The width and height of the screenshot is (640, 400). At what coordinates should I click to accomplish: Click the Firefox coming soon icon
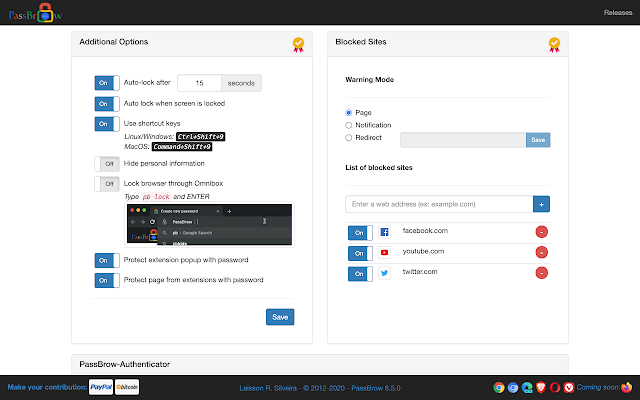[626, 387]
